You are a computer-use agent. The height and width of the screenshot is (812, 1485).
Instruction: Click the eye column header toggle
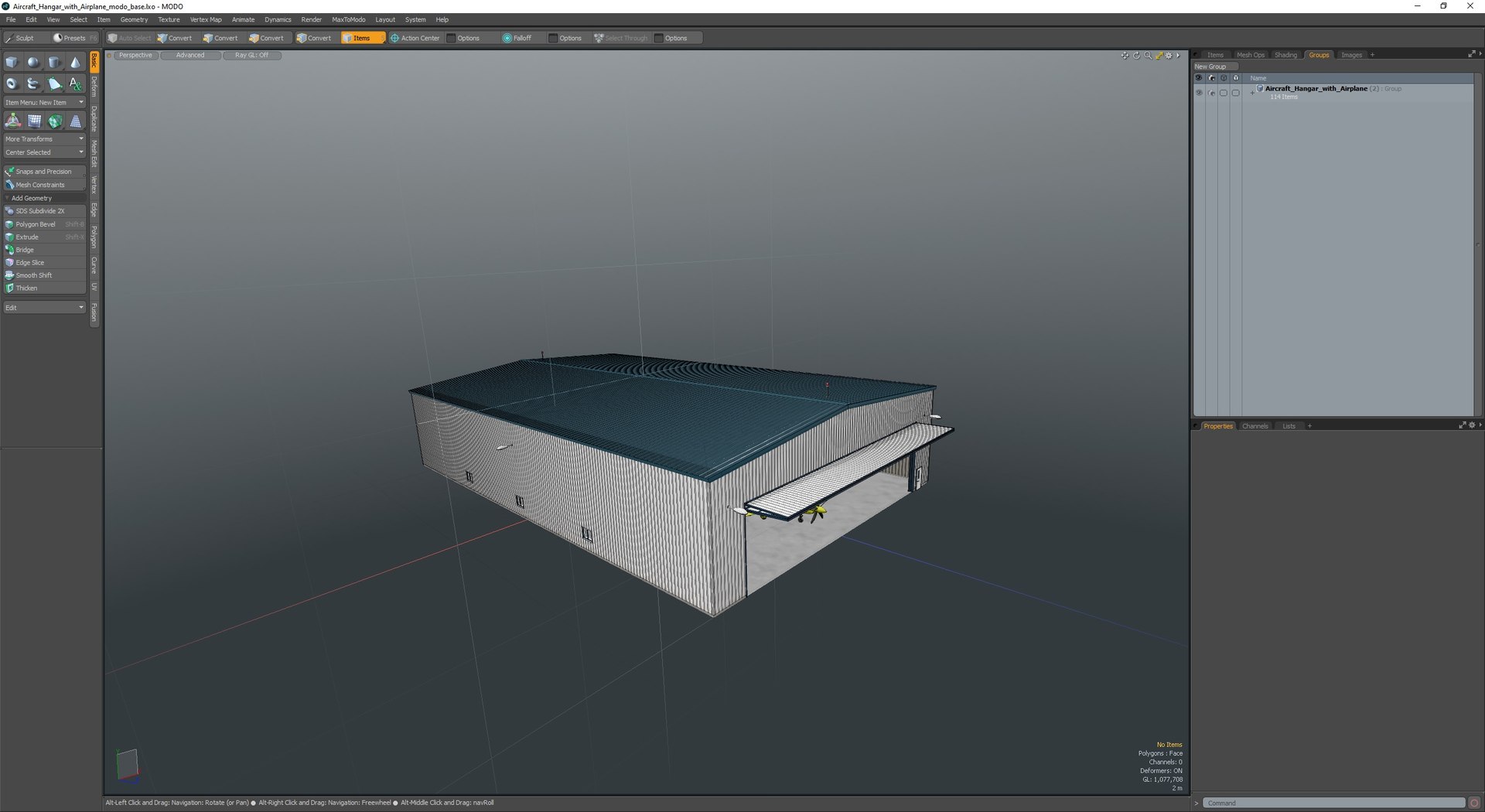point(1199,78)
